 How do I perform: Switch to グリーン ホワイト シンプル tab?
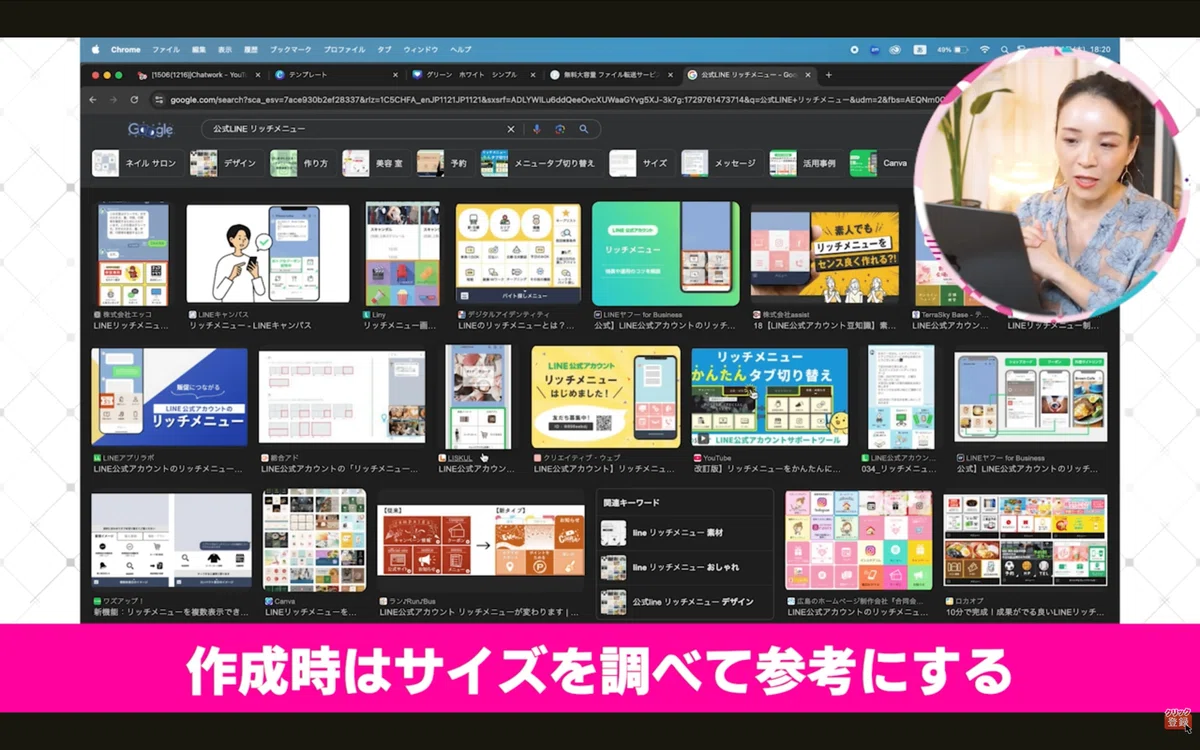[475, 75]
